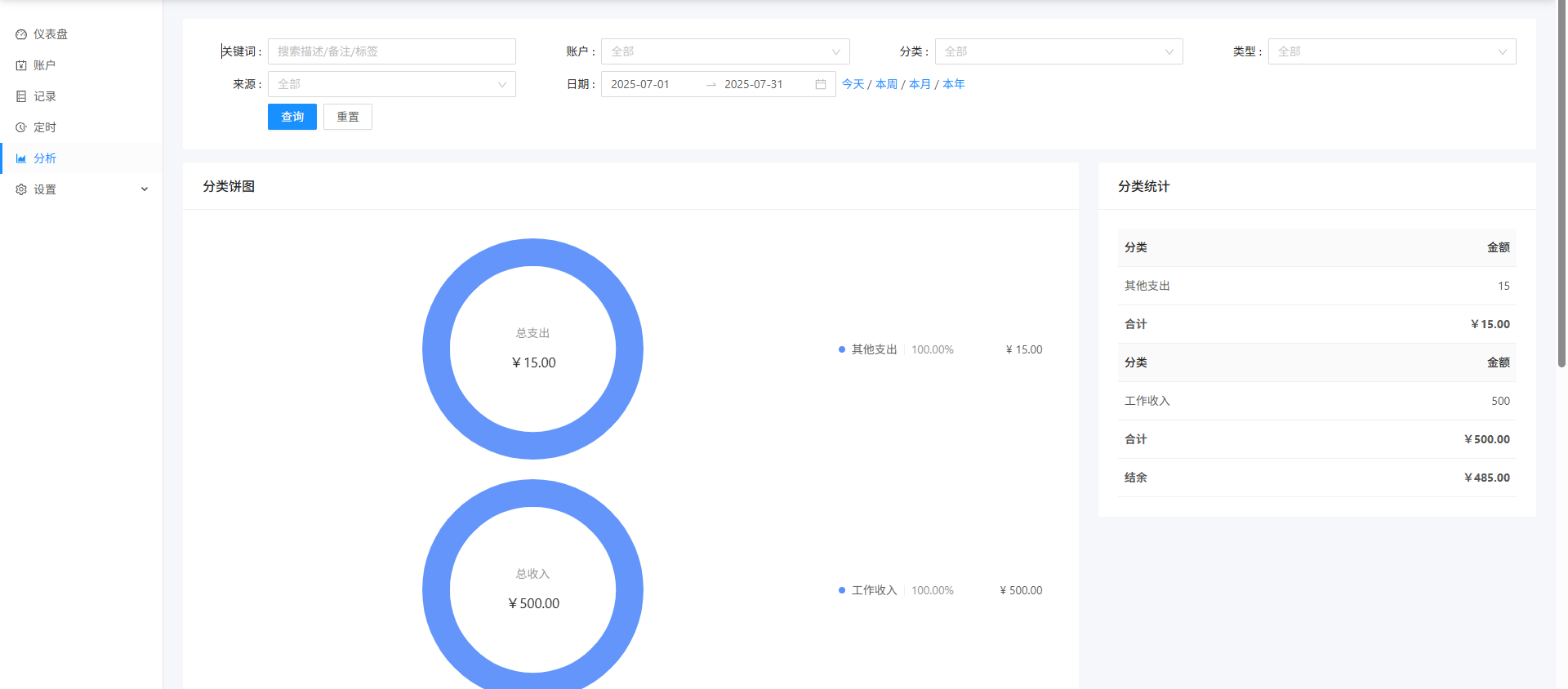Viewport: 1568px width, 689px height.
Task: Click the records icon beside 记录
Action: (x=21, y=96)
